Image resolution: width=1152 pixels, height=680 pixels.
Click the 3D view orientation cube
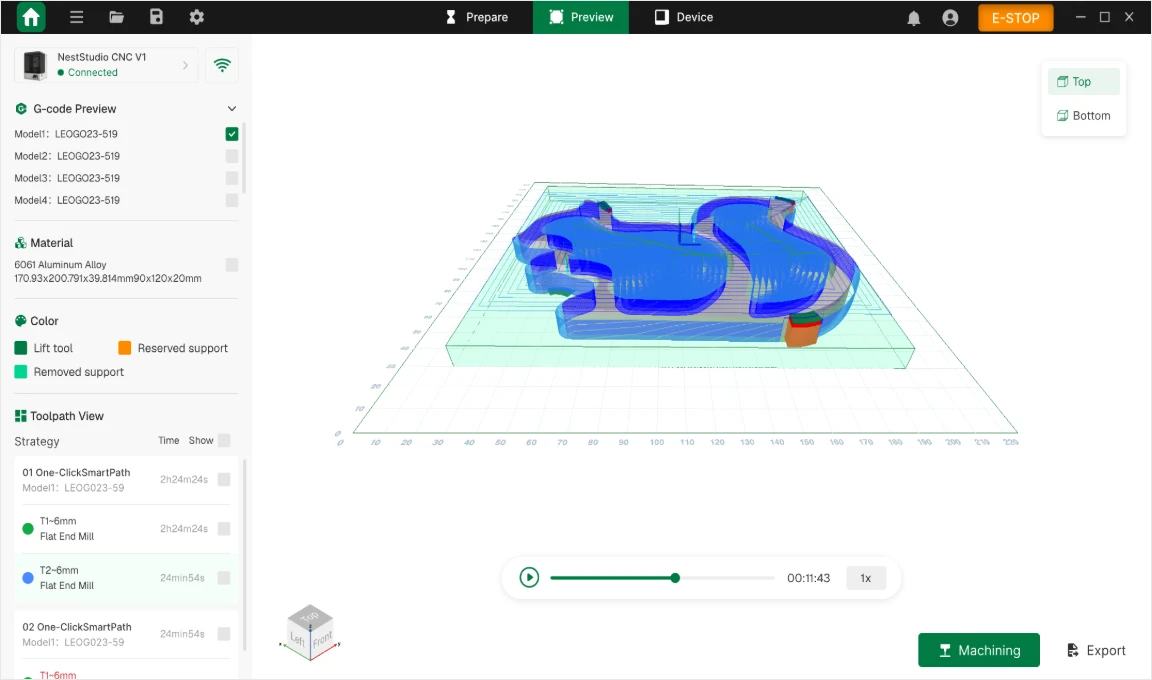pos(310,632)
